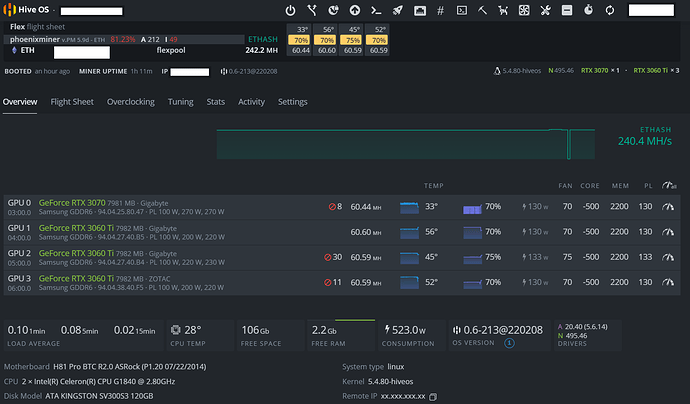Click the CPU TEMP 28° tile

pyautogui.click(x=198, y=335)
